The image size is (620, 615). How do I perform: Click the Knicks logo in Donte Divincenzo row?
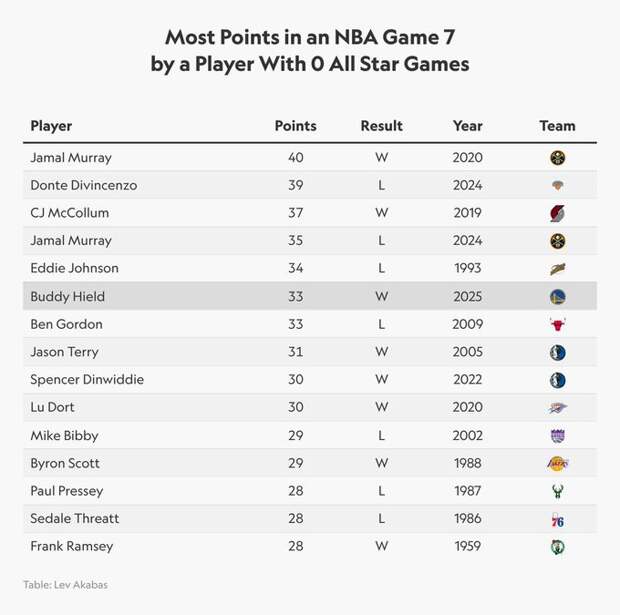558,185
